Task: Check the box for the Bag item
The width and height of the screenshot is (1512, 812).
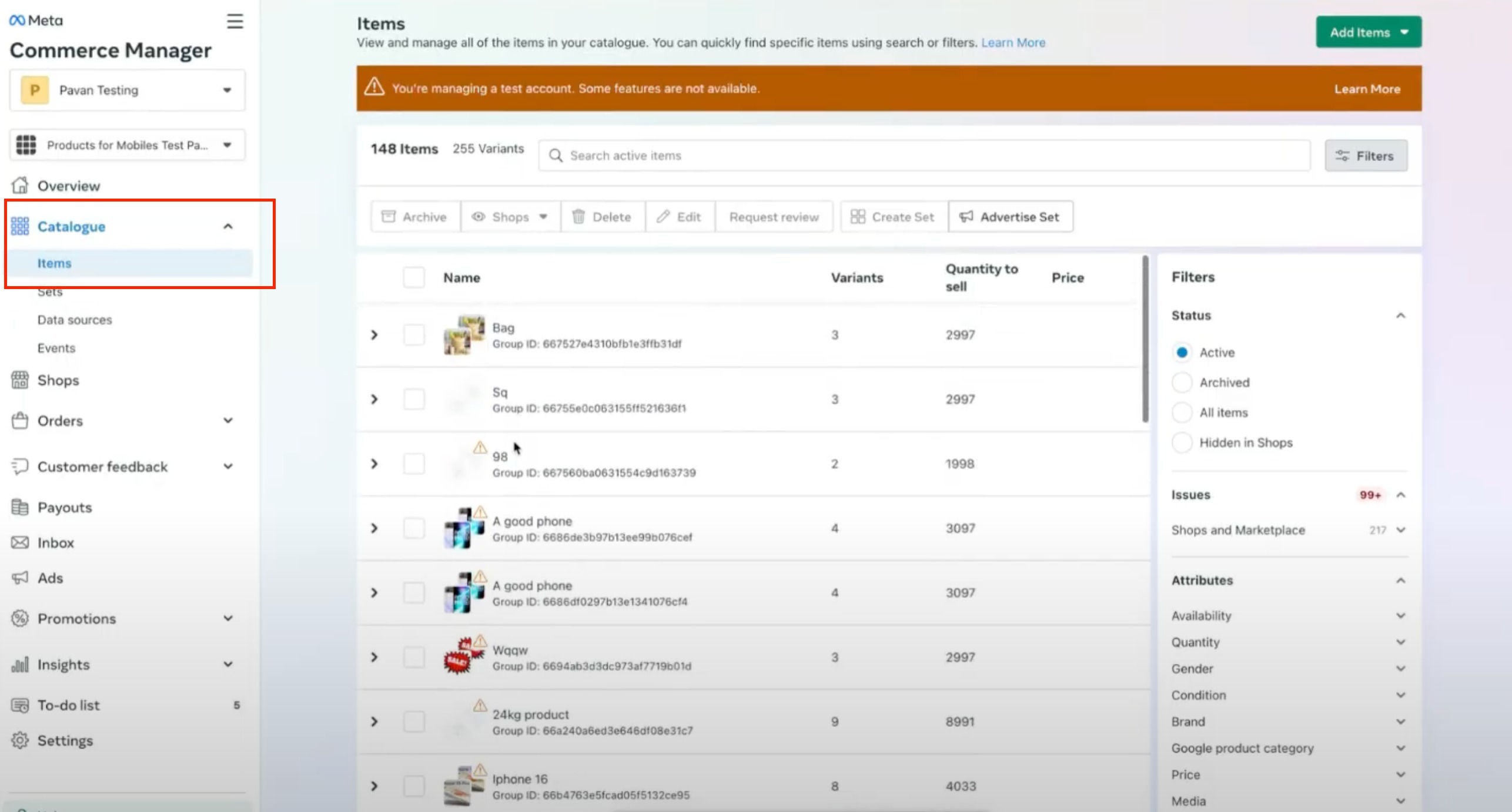Action: pos(413,335)
